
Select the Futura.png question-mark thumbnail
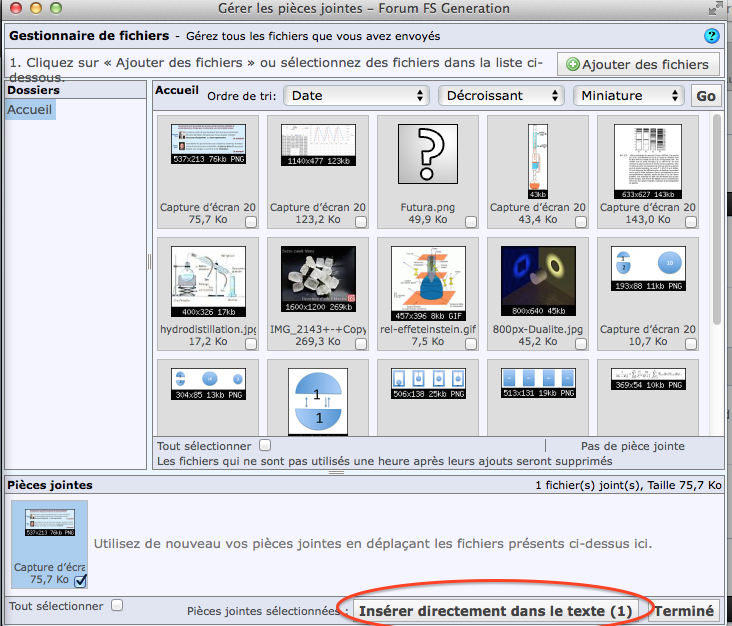click(x=428, y=154)
